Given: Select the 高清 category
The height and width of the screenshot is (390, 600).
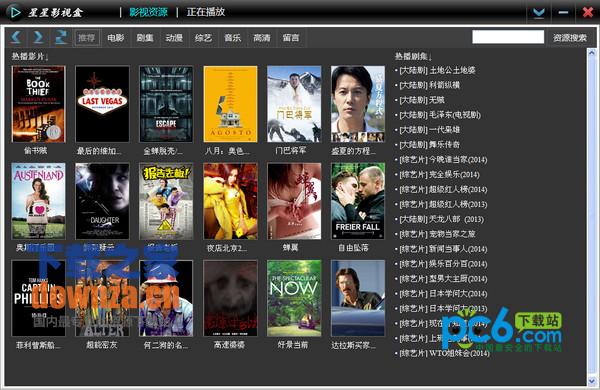Looking at the screenshot, I should [x=262, y=38].
